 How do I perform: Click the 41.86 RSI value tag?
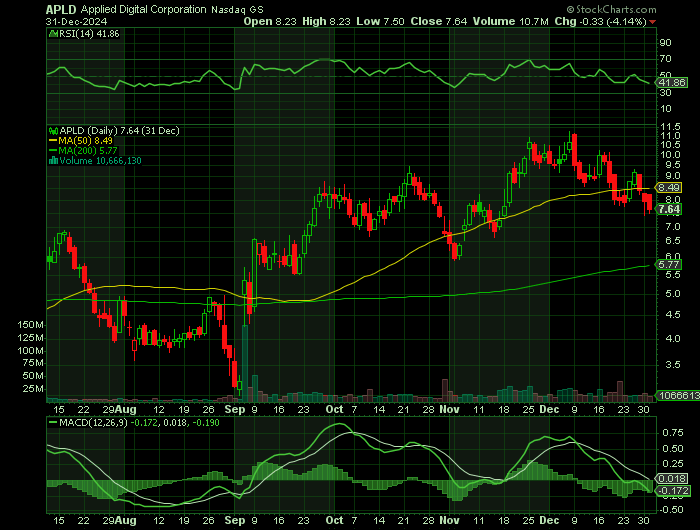tap(672, 83)
